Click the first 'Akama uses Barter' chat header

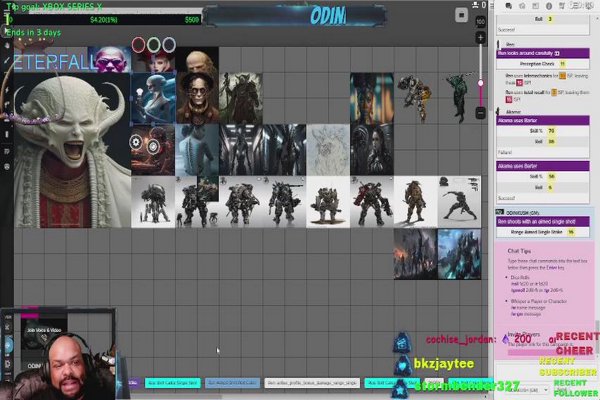coord(543,121)
